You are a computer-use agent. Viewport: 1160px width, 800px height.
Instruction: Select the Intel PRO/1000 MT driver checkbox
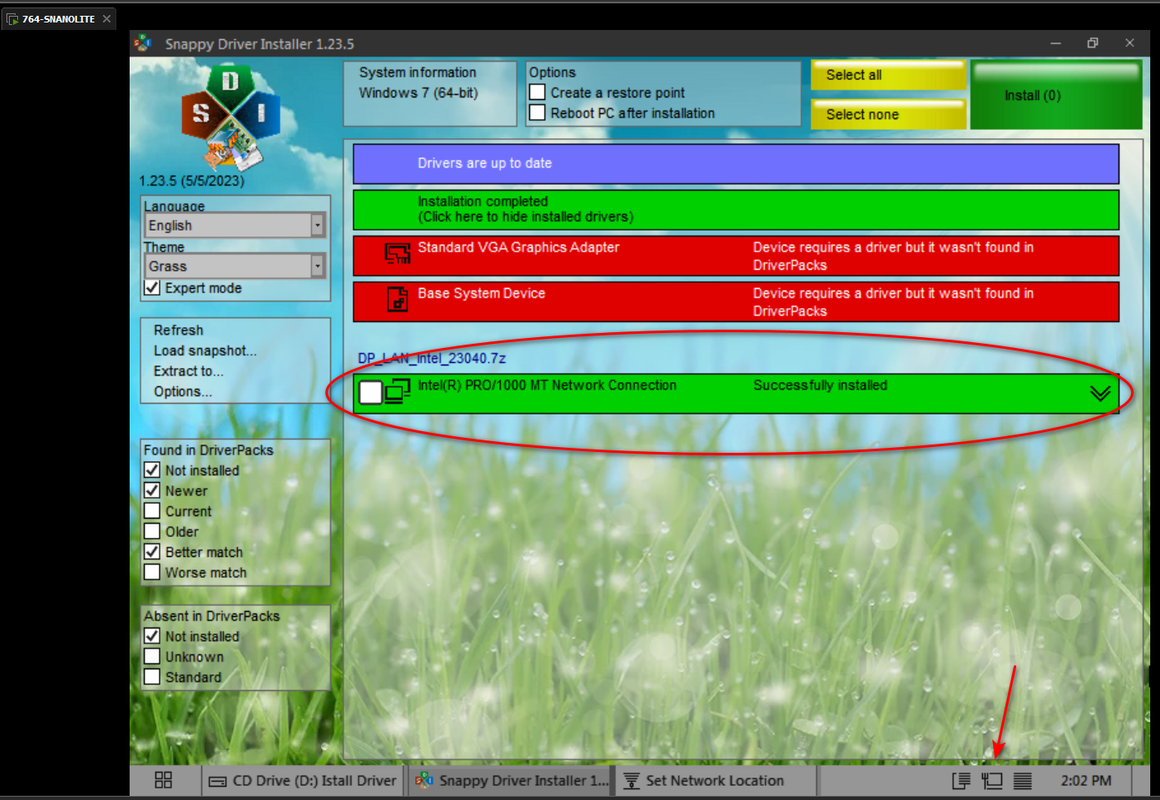371,392
